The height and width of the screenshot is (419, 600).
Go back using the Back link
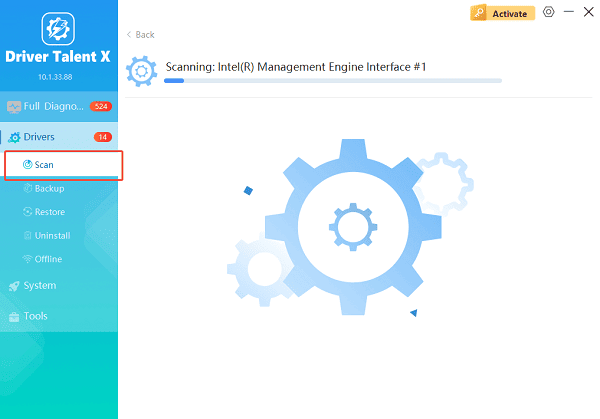click(x=141, y=35)
